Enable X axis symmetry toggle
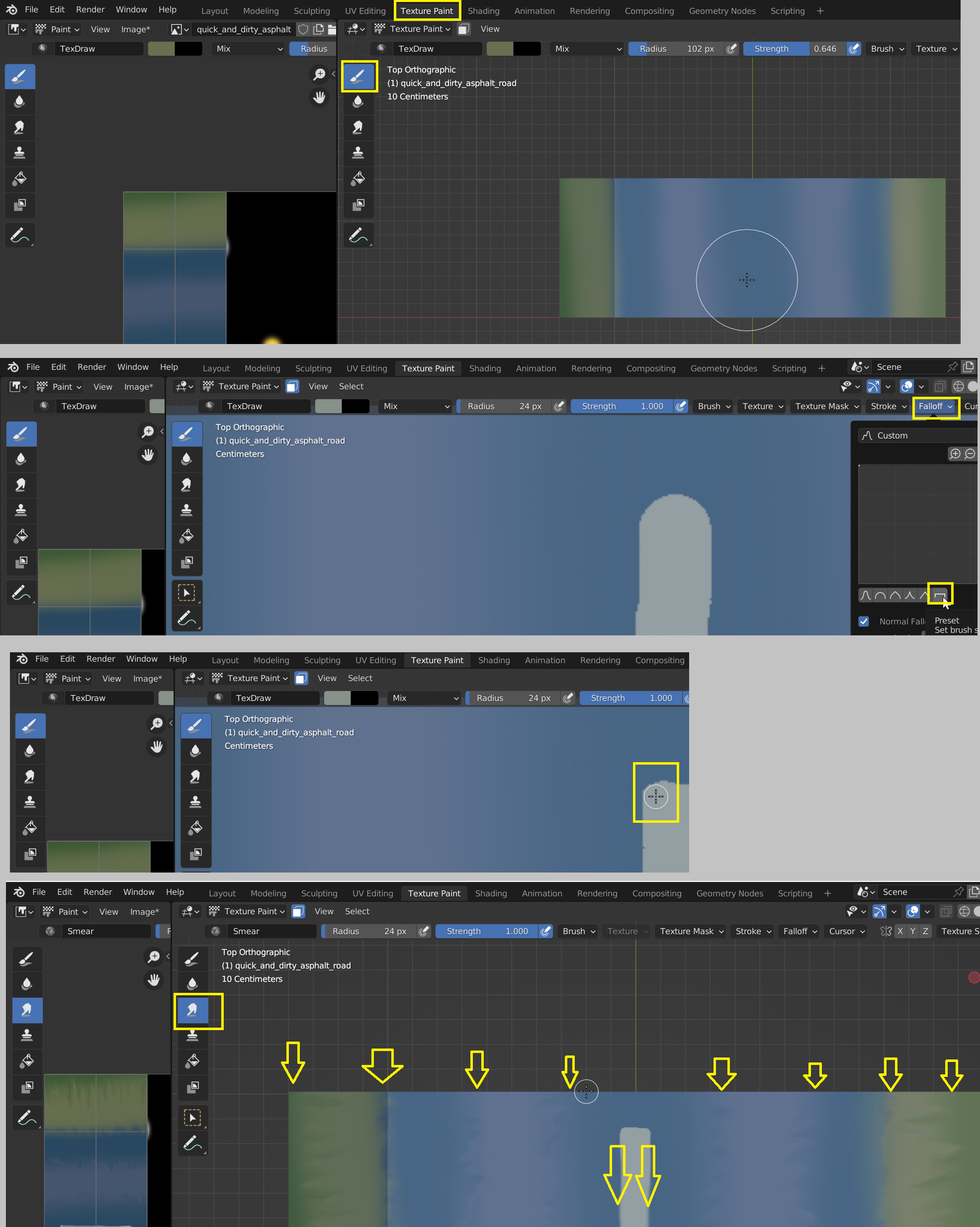The width and height of the screenshot is (980, 1227). coord(900,931)
